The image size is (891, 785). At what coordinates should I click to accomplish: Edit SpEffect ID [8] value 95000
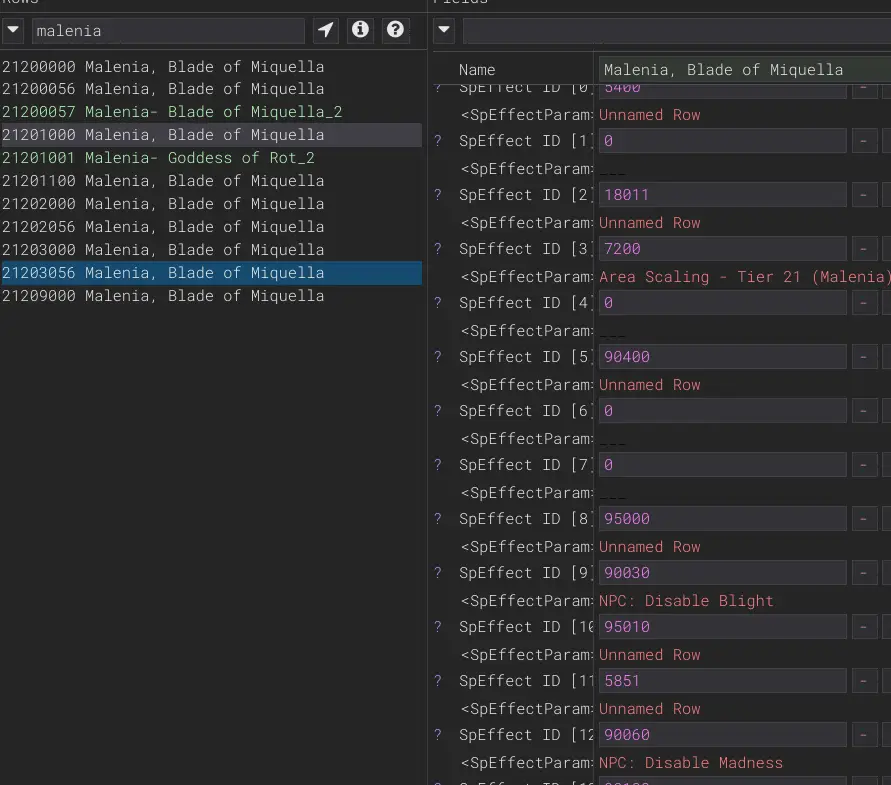click(722, 519)
